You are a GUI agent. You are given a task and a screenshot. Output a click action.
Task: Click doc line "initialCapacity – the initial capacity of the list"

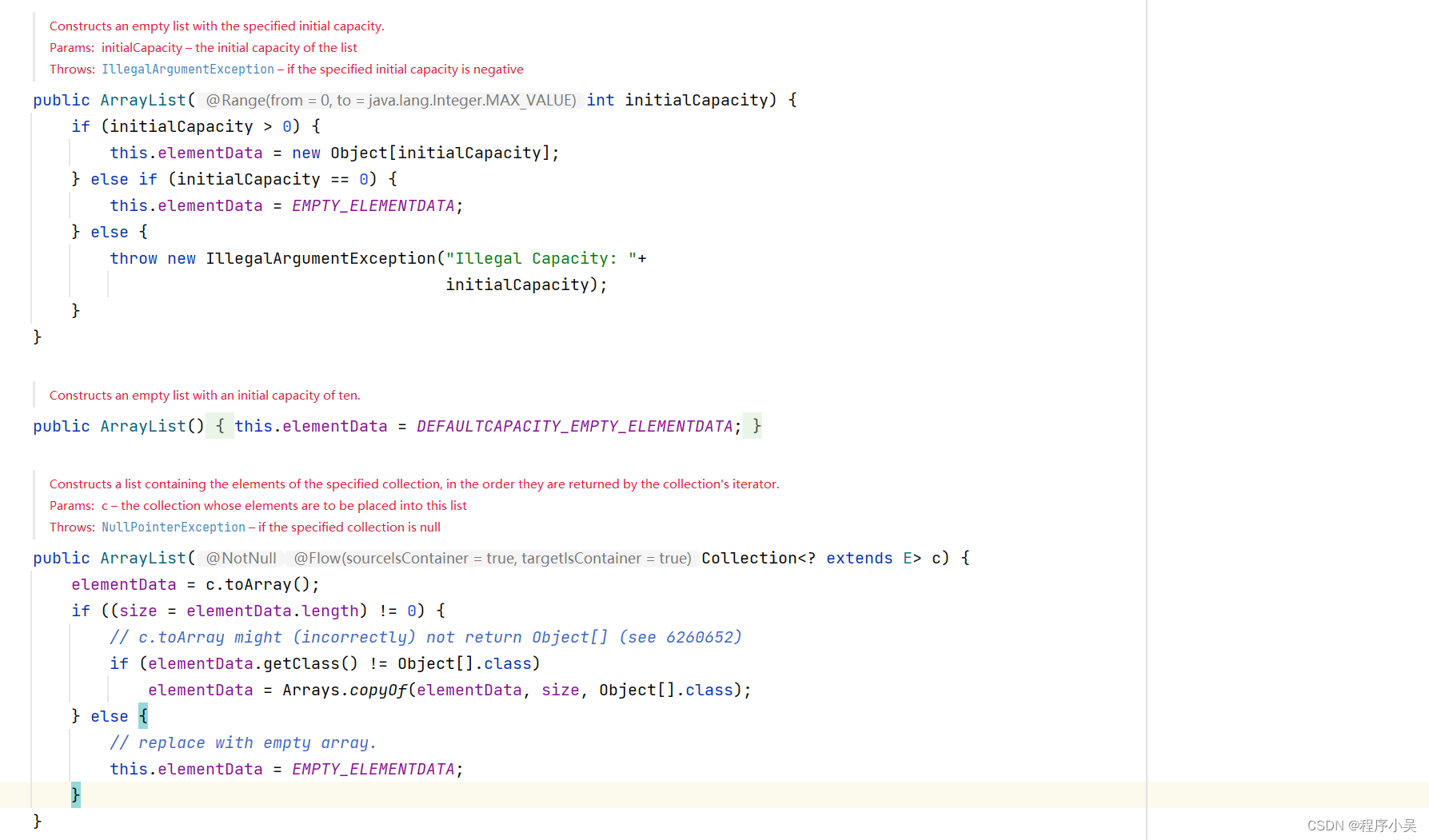pyautogui.click(x=230, y=48)
